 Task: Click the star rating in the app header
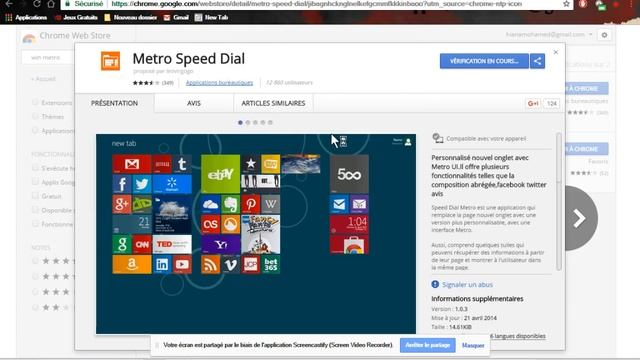[146, 83]
